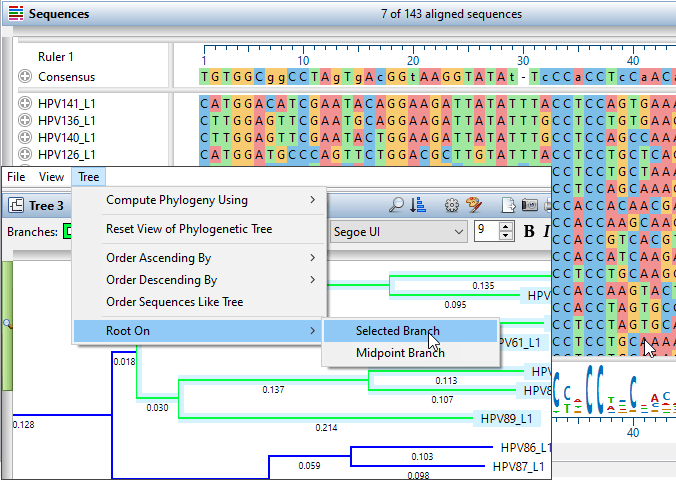This screenshot has height=480, width=676.
Task: Select the HPV87_L1 tree leaf
Action: pos(518,467)
